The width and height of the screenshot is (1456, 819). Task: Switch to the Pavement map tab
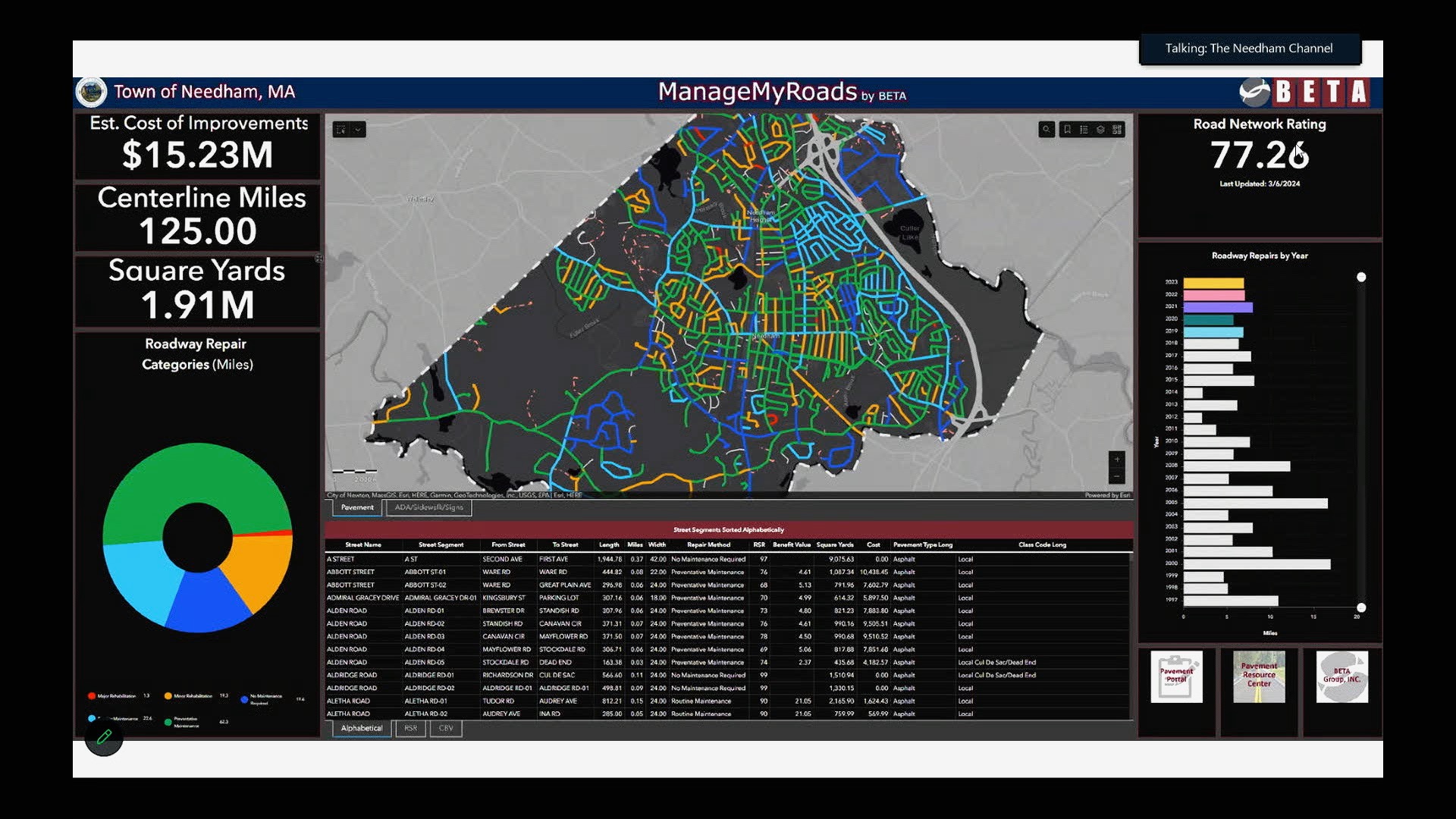pyautogui.click(x=357, y=507)
